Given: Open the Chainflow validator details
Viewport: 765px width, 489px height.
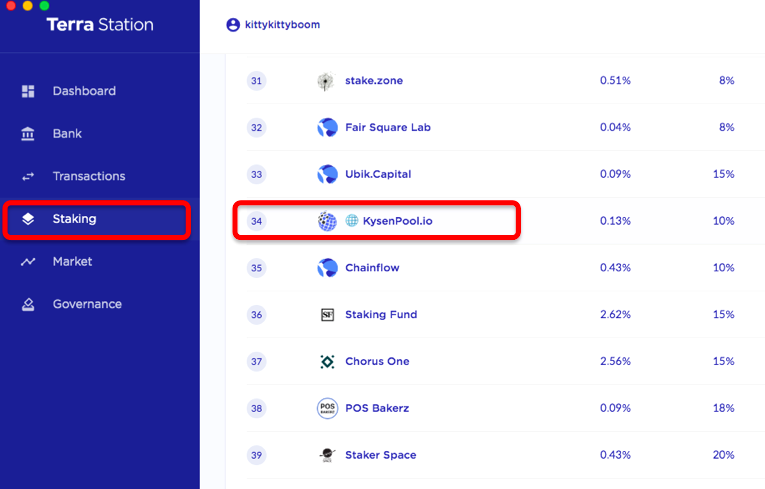Looking at the screenshot, I should [372, 268].
